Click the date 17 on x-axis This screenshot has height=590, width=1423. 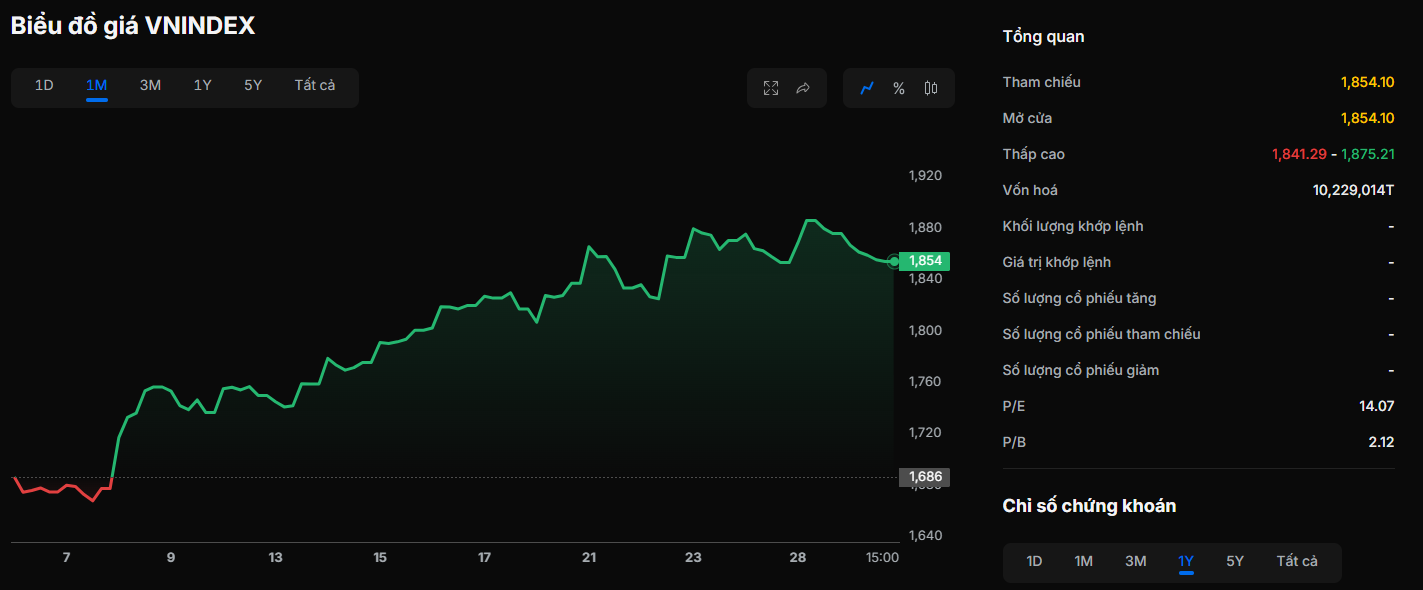[484, 557]
